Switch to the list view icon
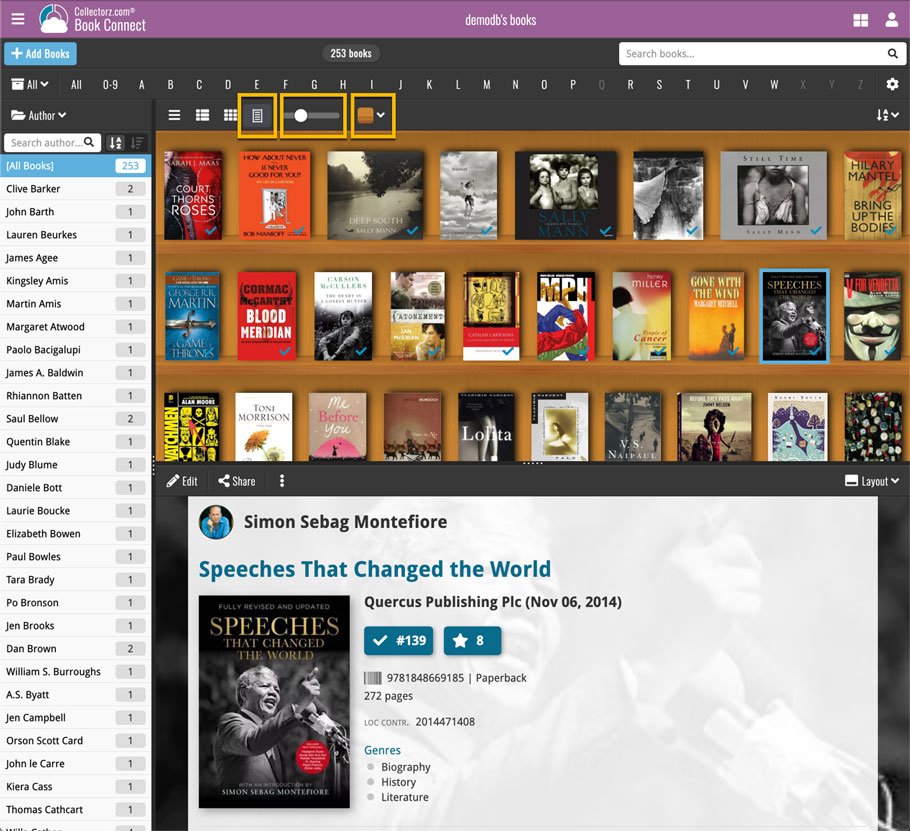 coord(174,115)
